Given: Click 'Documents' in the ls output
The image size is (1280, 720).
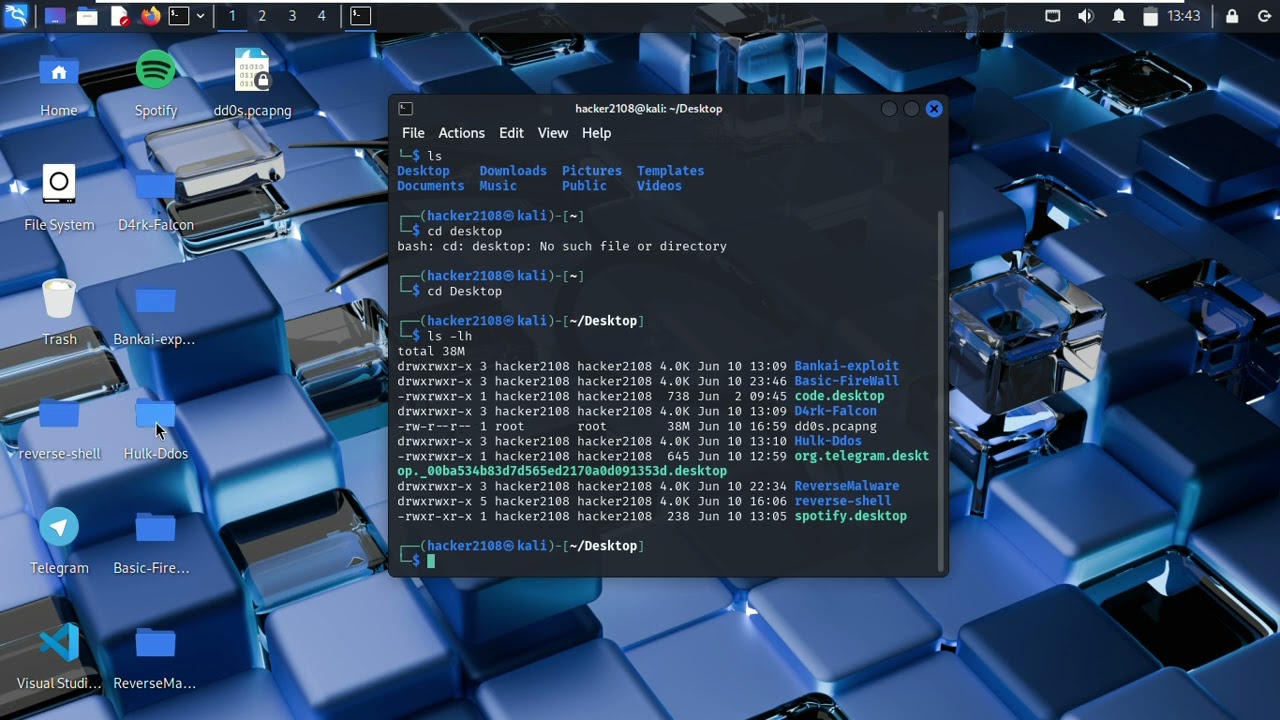Looking at the screenshot, I should [x=431, y=186].
